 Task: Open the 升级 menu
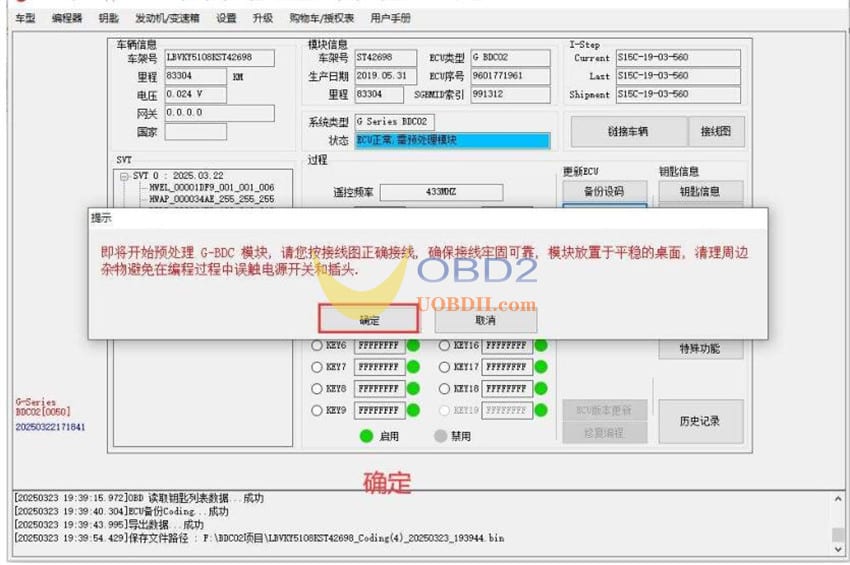262,18
